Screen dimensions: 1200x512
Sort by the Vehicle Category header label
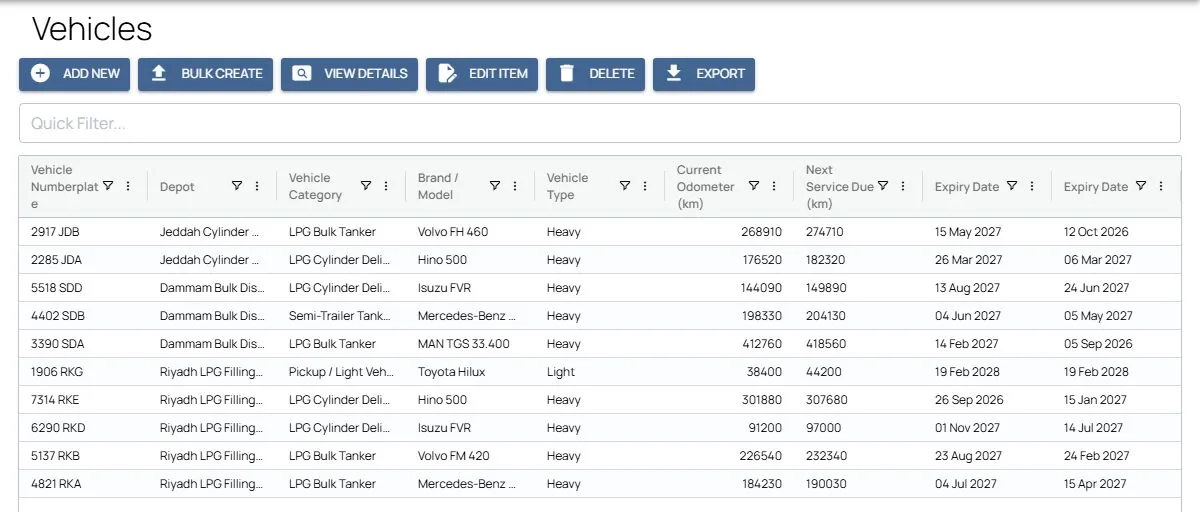pyautogui.click(x=316, y=186)
